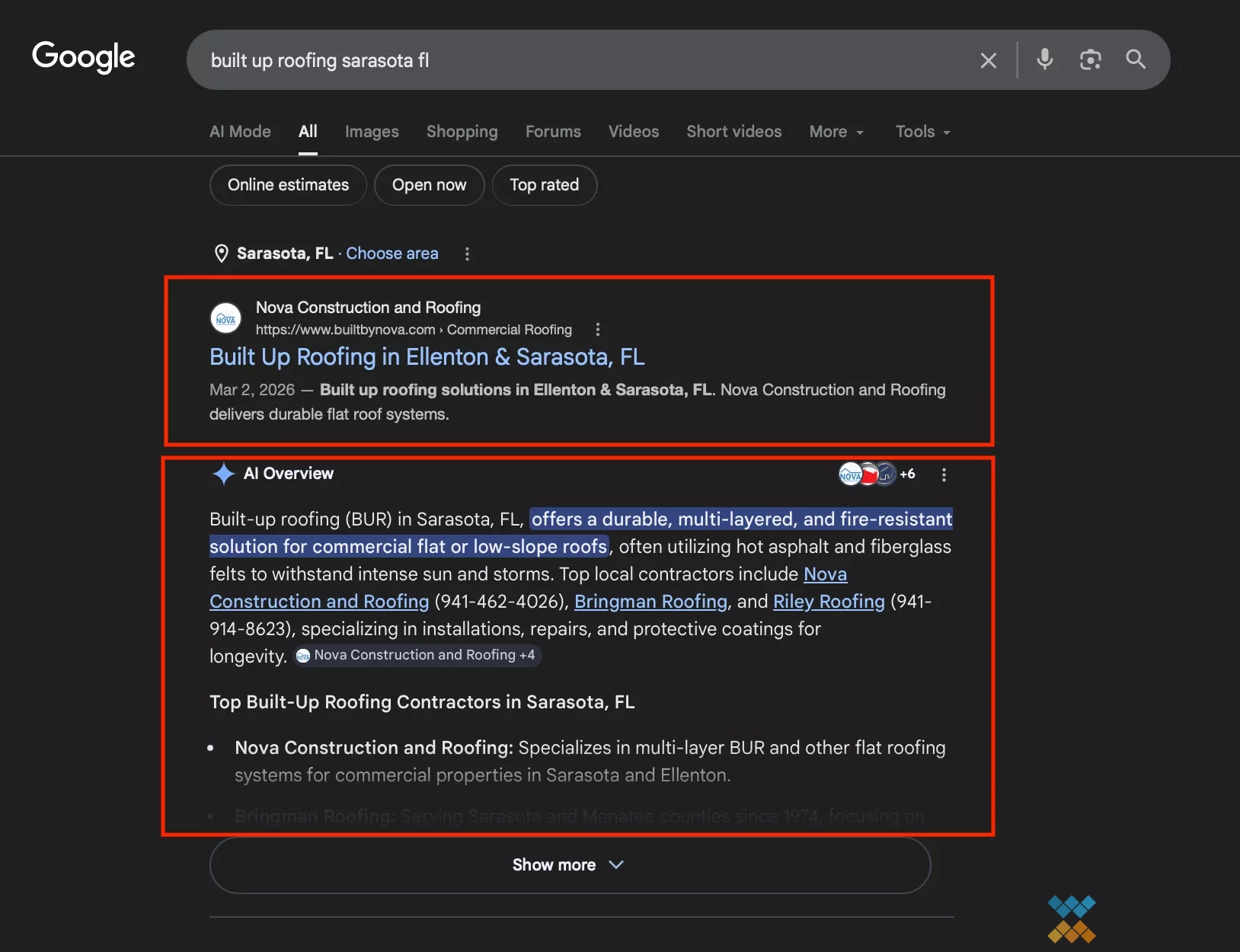
Task: Open Built Up Roofing in Ellenton result
Action: click(x=427, y=356)
